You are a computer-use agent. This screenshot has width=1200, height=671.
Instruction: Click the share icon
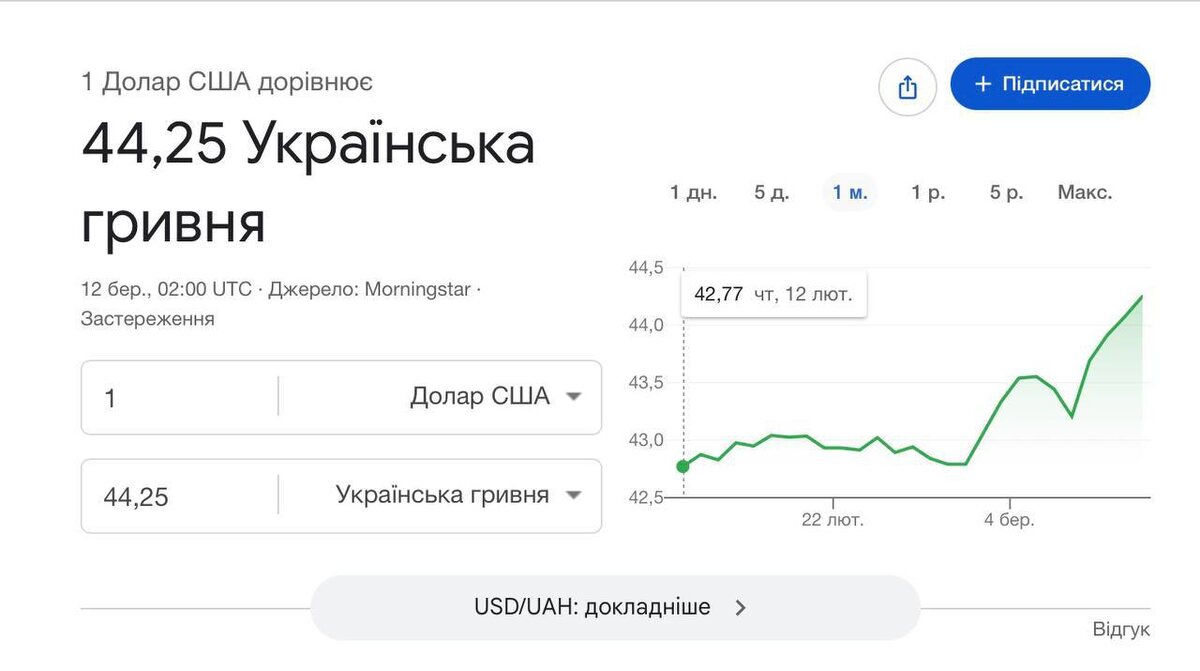point(907,87)
